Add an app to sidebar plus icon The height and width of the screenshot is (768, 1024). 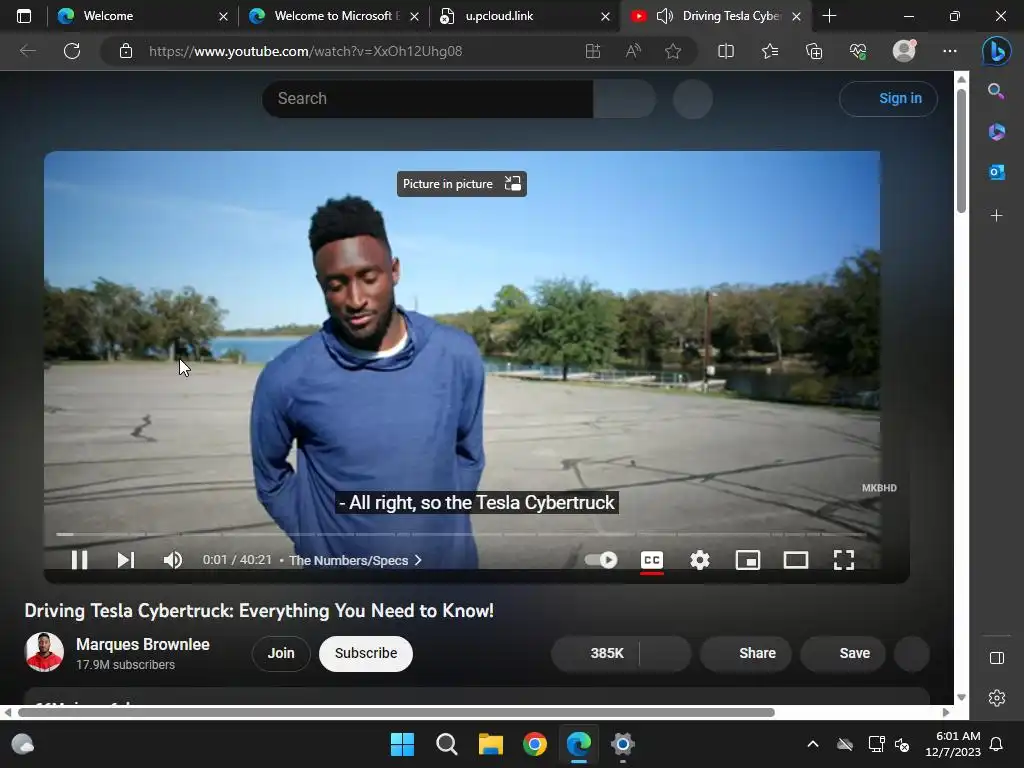pos(996,216)
